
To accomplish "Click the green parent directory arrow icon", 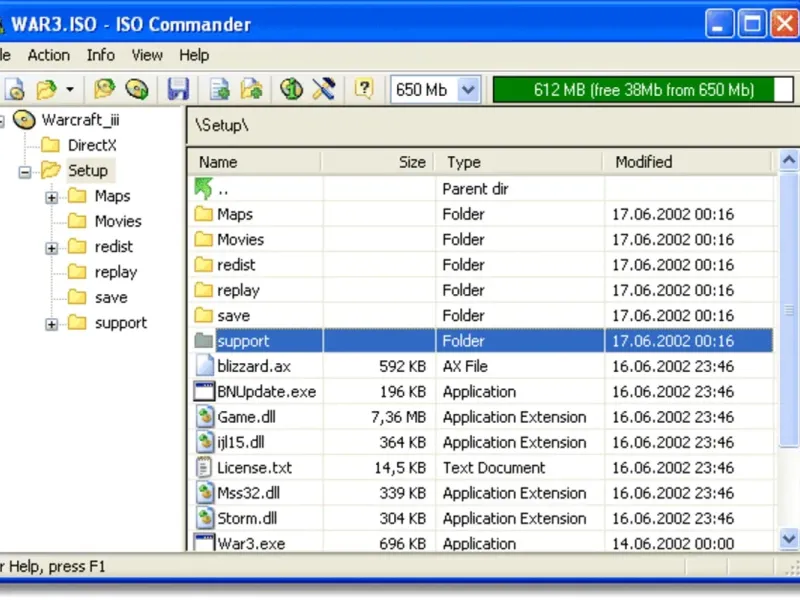I will point(204,188).
